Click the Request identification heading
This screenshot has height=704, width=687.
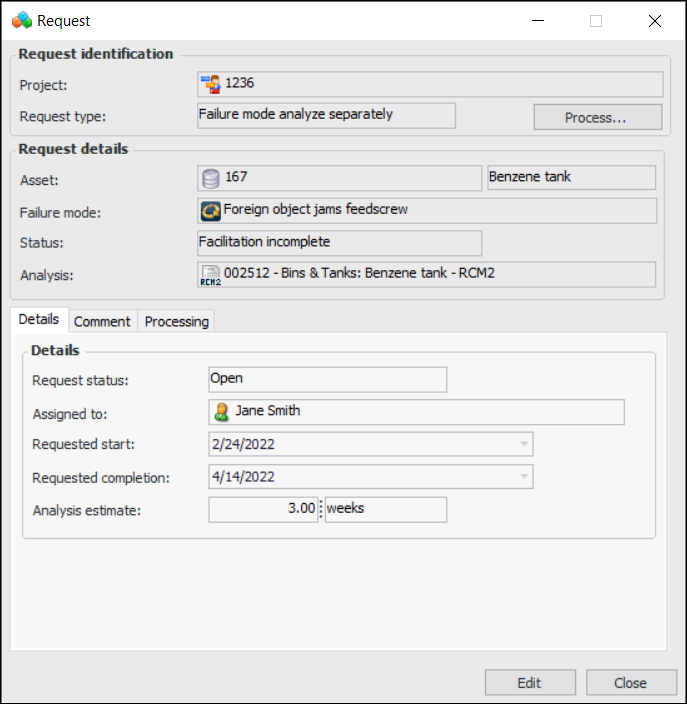pyautogui.click(x=96, y=54)
